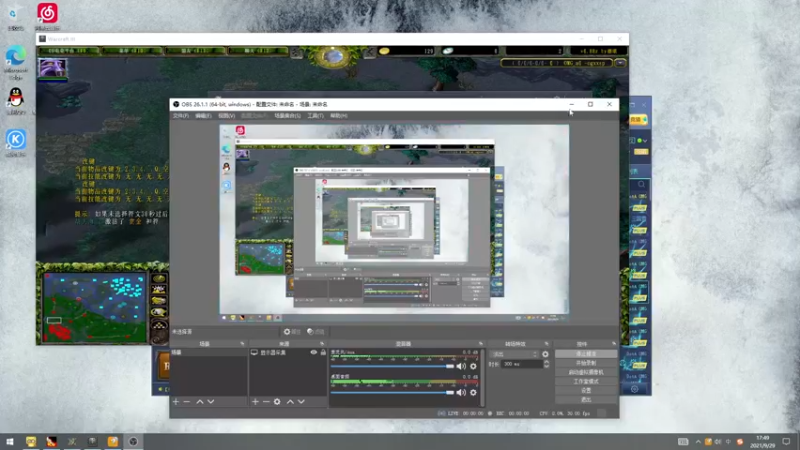This screenshot has width=800, height=450.
Task: Click the transition duration 300 ms field
Action: click(x=522, y=364)
